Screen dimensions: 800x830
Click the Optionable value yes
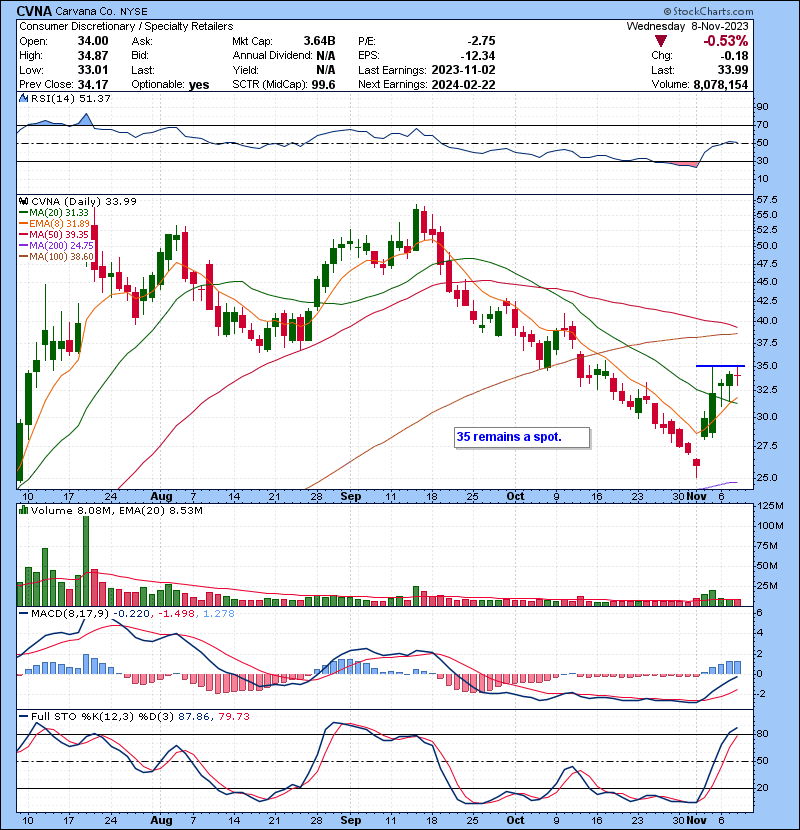[199, 85]
